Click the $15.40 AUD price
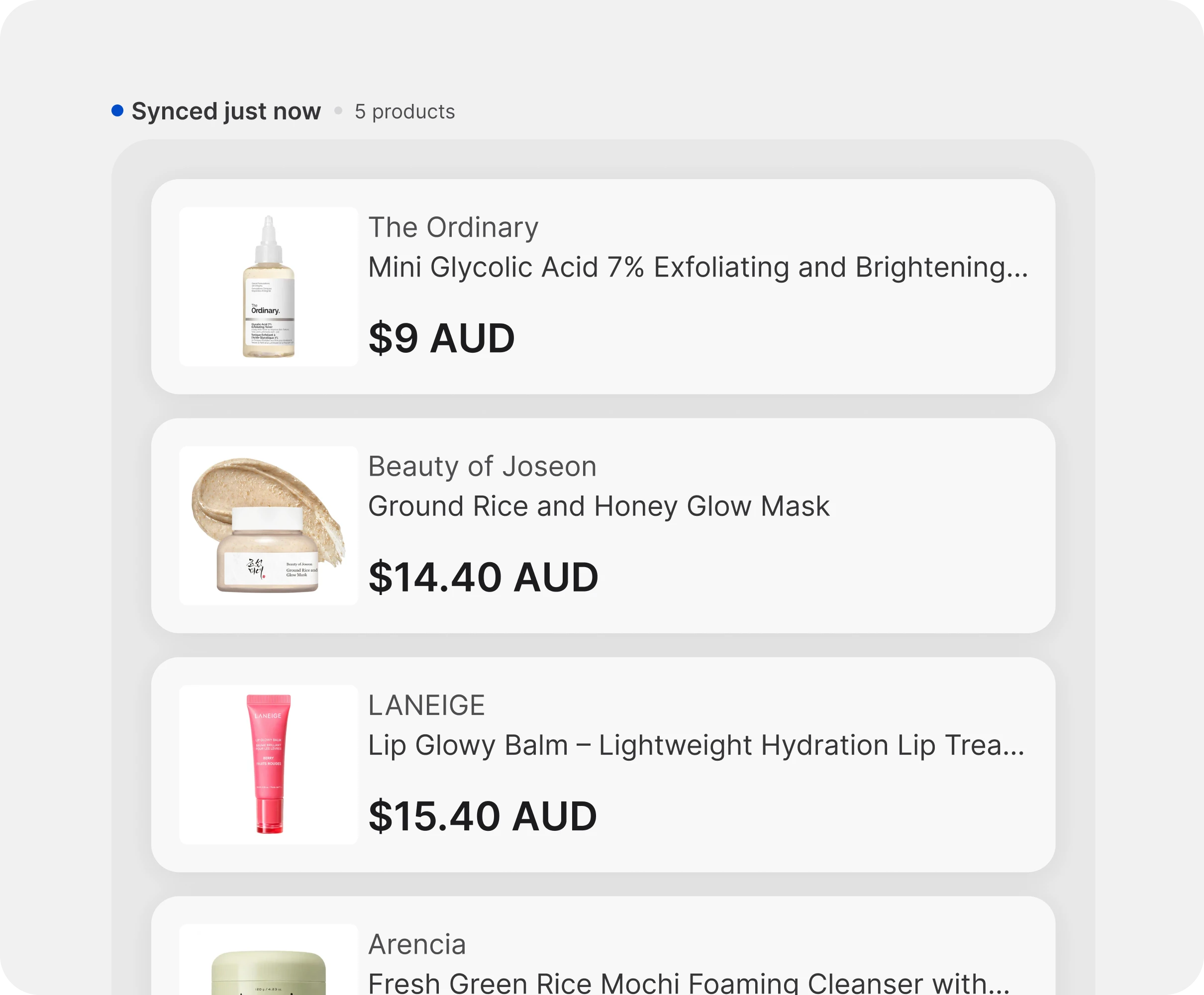The width and height of the screenshot is (1204, 995). point(483,816)
